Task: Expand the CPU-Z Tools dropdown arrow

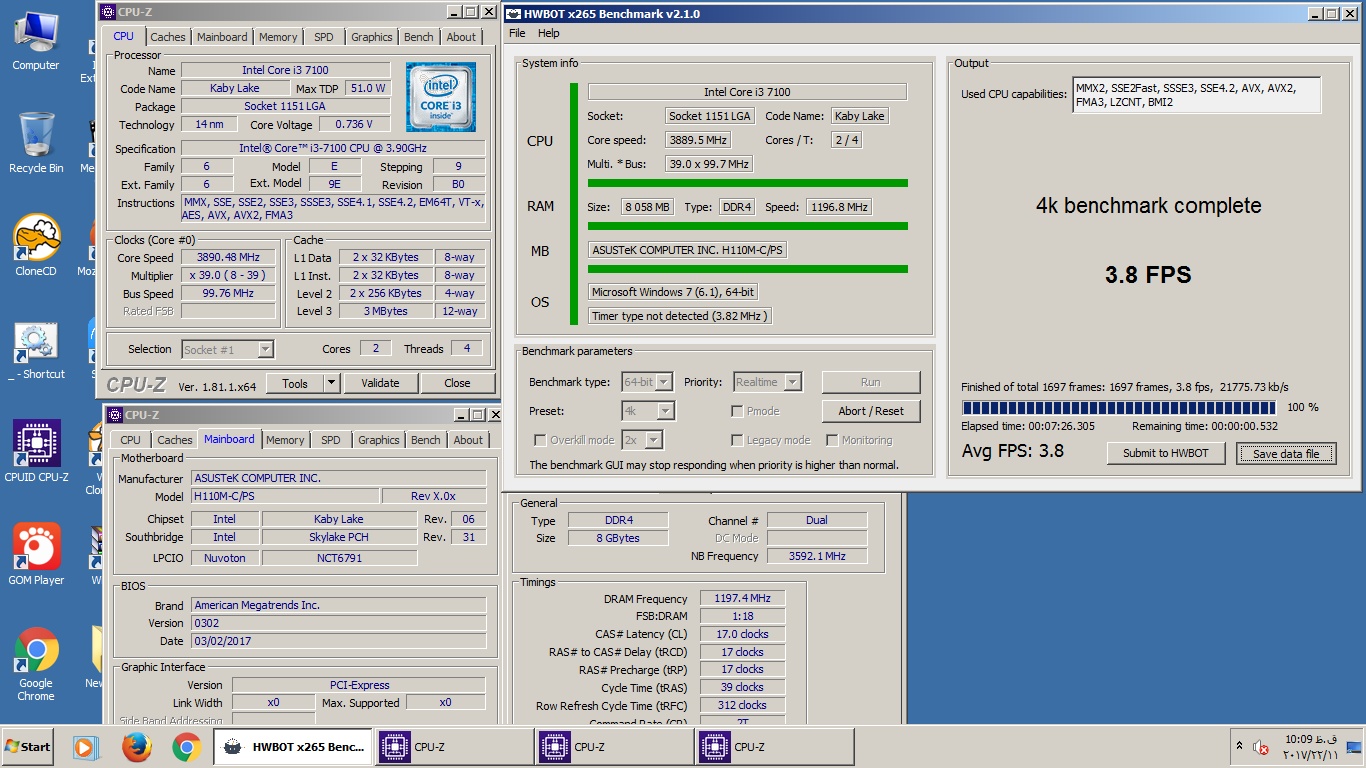Action: pos(332,383)
